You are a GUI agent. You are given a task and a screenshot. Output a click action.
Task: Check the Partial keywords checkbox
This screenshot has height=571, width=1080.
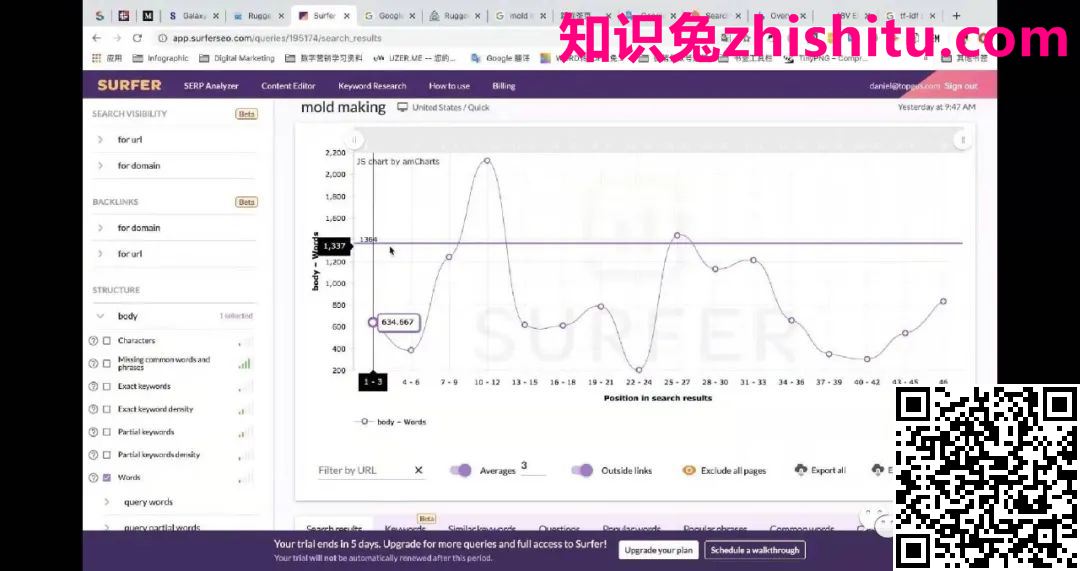point(107,432)
